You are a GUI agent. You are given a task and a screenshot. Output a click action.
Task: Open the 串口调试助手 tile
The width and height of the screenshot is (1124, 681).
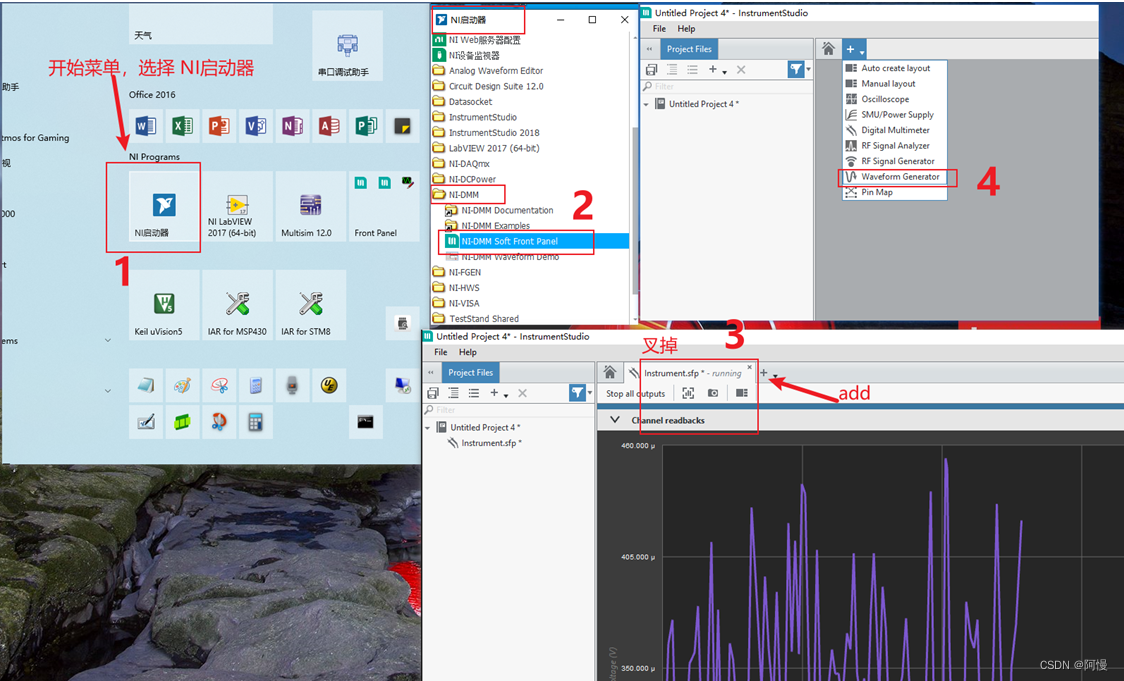pyautogui.click(x=347, y=47)
